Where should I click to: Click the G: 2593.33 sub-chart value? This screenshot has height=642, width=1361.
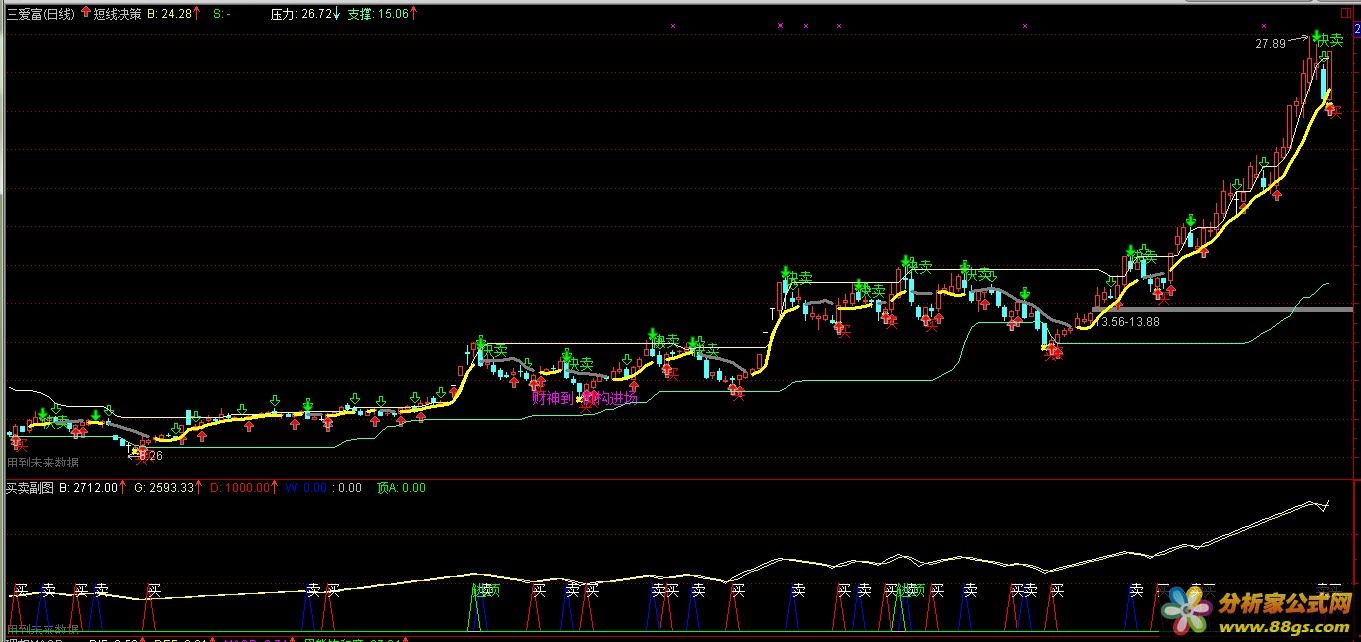tap(166, 488)
